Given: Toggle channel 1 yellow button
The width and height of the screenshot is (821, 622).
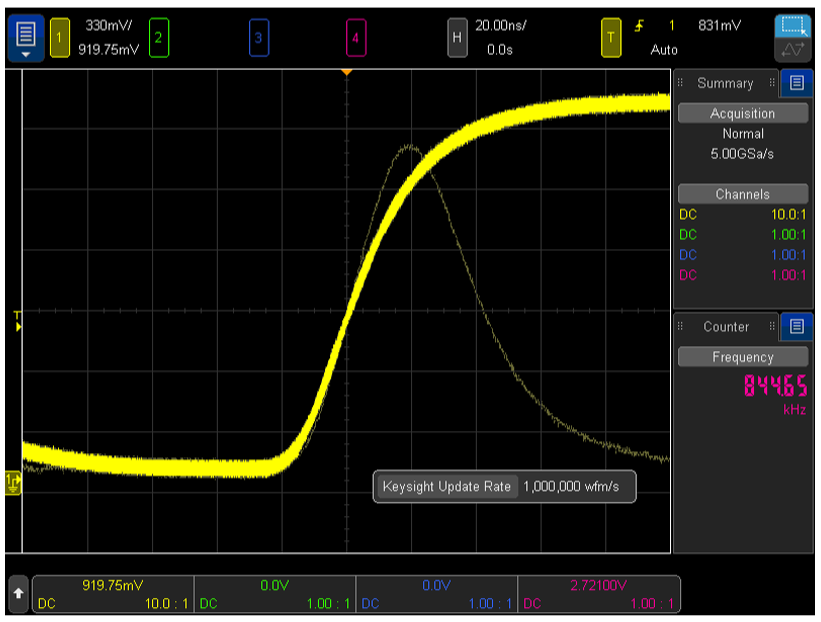Looking at the screenshot, I should pyautogui.click(x=60, y=38).
